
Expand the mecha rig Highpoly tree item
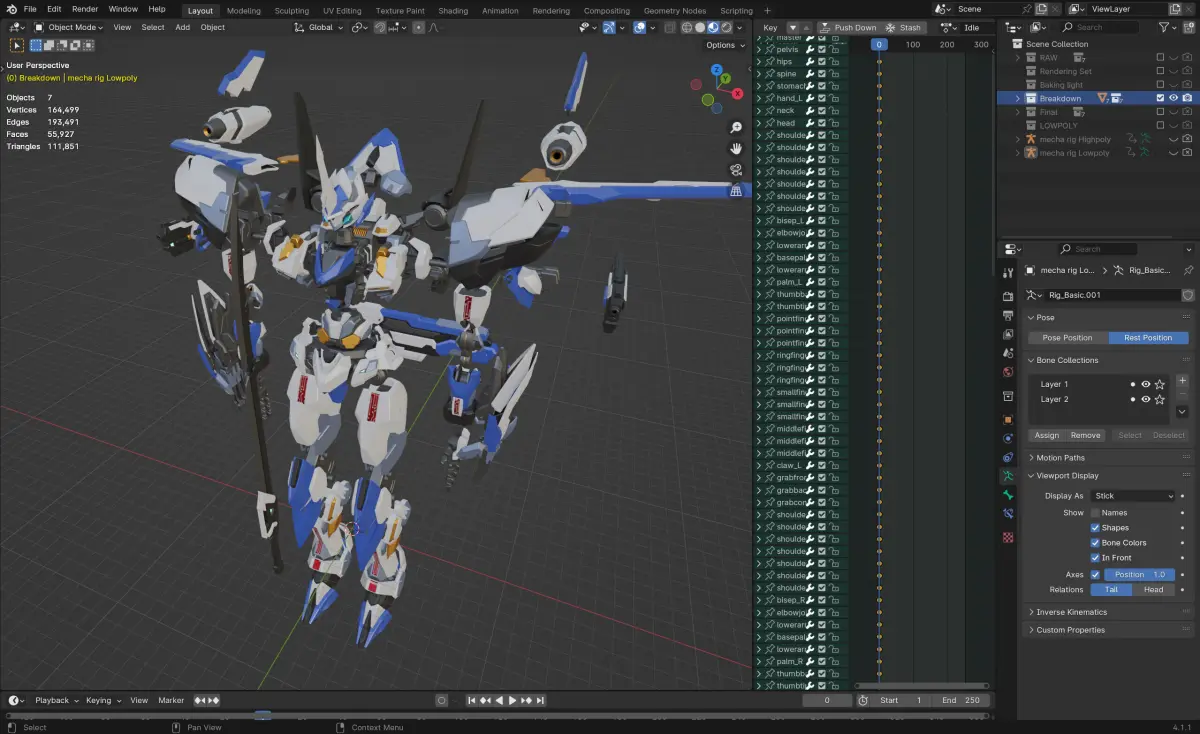[x=1018, y=139]
